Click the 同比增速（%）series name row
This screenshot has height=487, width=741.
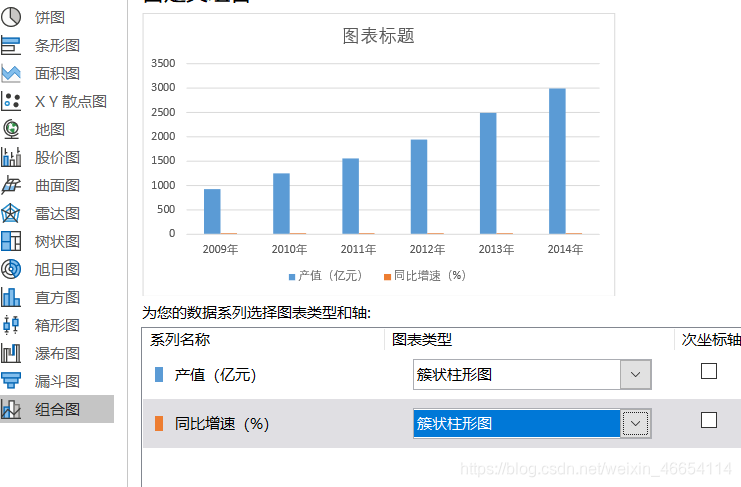(x=222, y=423)
